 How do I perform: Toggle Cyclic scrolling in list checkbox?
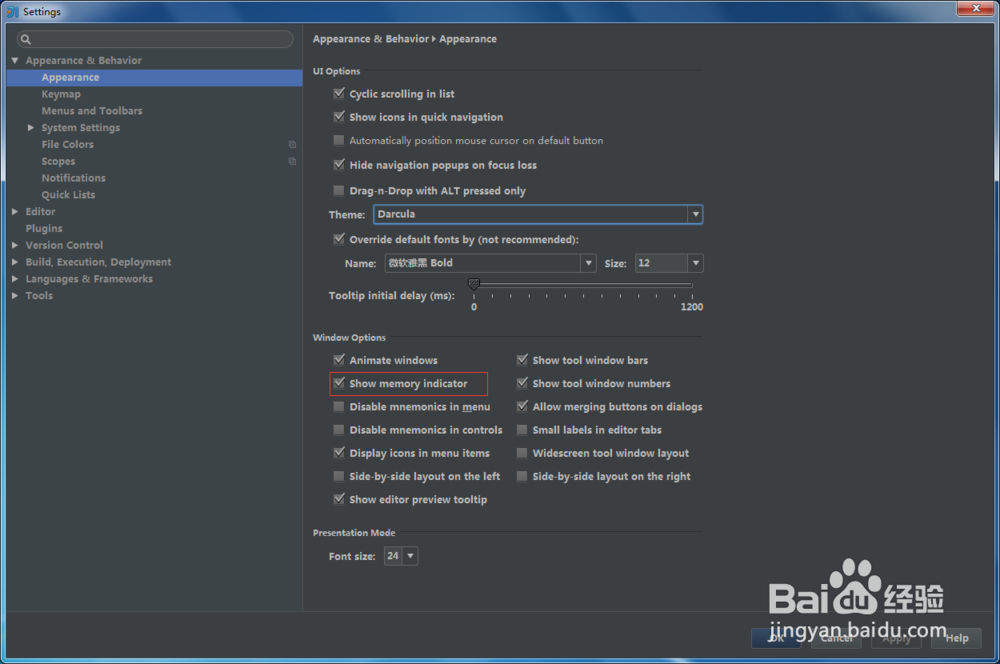(339, 94)
